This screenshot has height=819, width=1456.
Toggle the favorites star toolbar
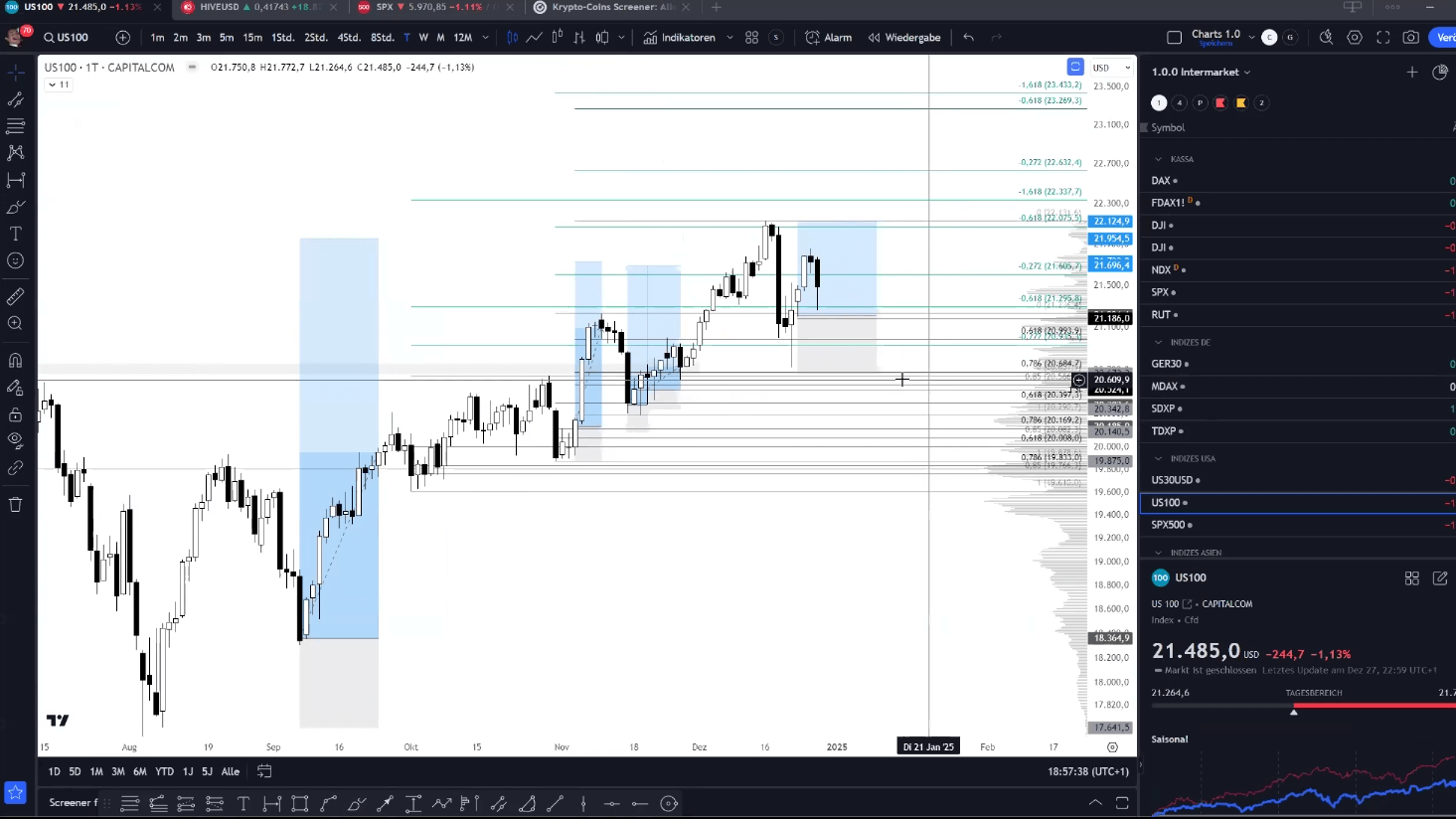(x=15, y=792)
